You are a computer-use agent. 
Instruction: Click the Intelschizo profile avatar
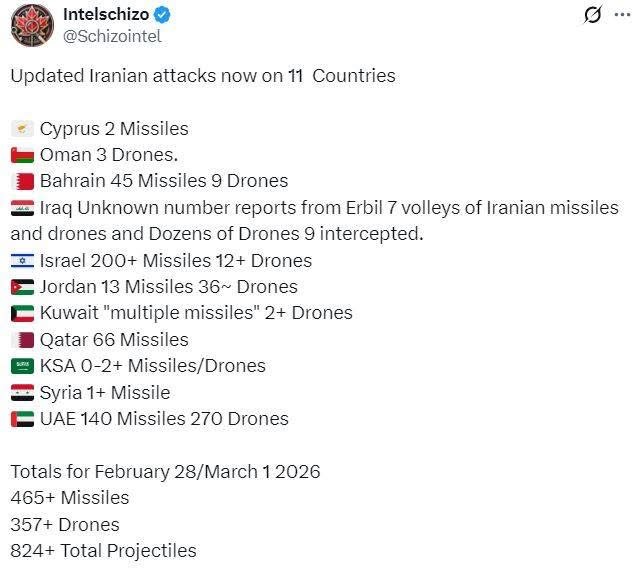click(x=32, y=24)
